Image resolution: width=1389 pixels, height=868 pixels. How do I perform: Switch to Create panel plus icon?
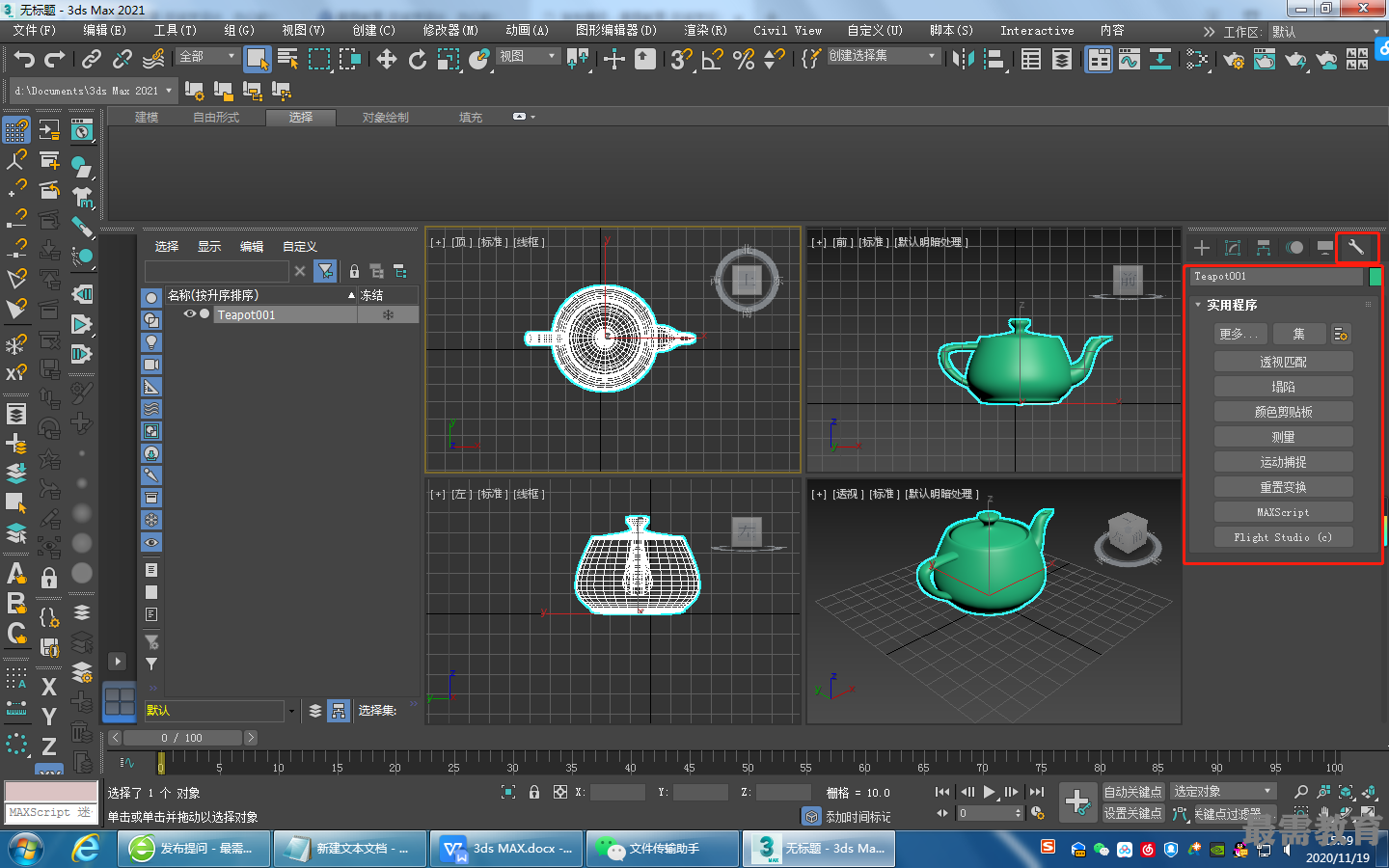coord(1202,248)
